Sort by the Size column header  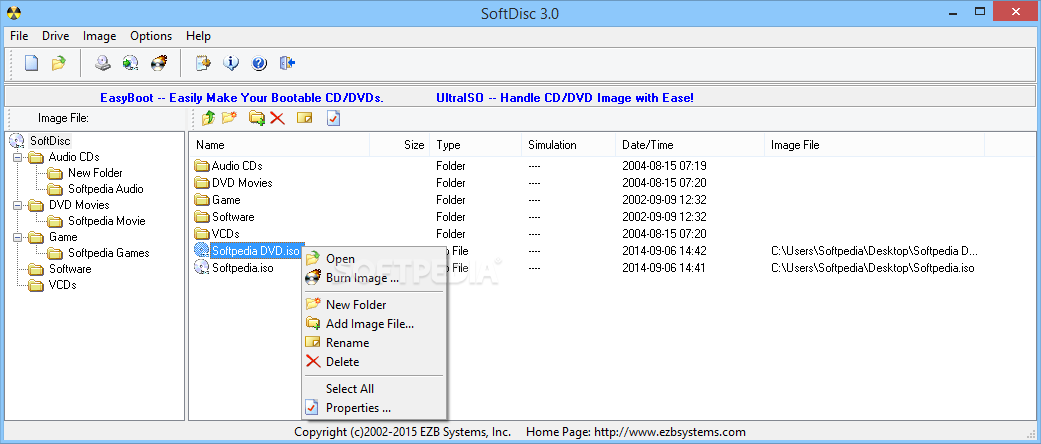click(x=400, y=145)
